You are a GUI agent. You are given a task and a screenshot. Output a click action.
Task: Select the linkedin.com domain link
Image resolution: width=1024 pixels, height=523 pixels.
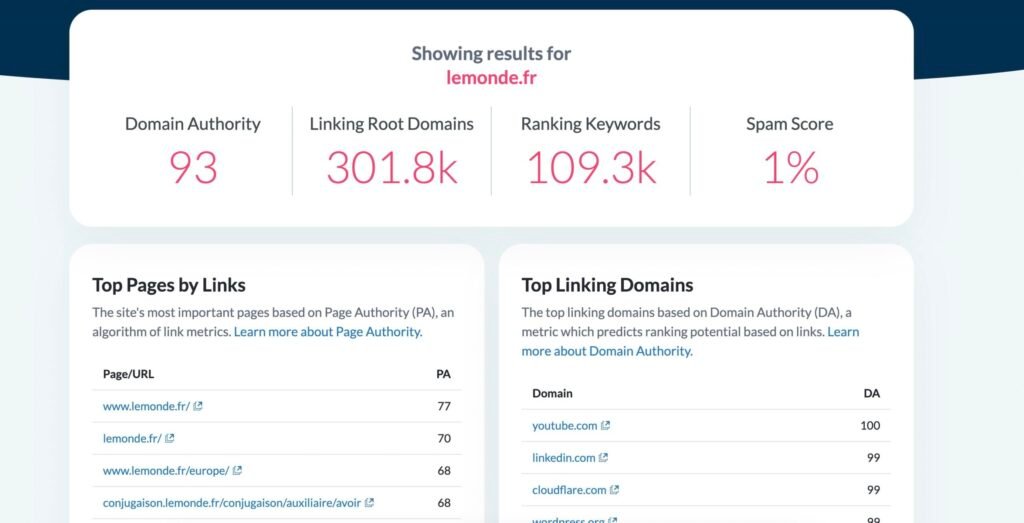563,458
